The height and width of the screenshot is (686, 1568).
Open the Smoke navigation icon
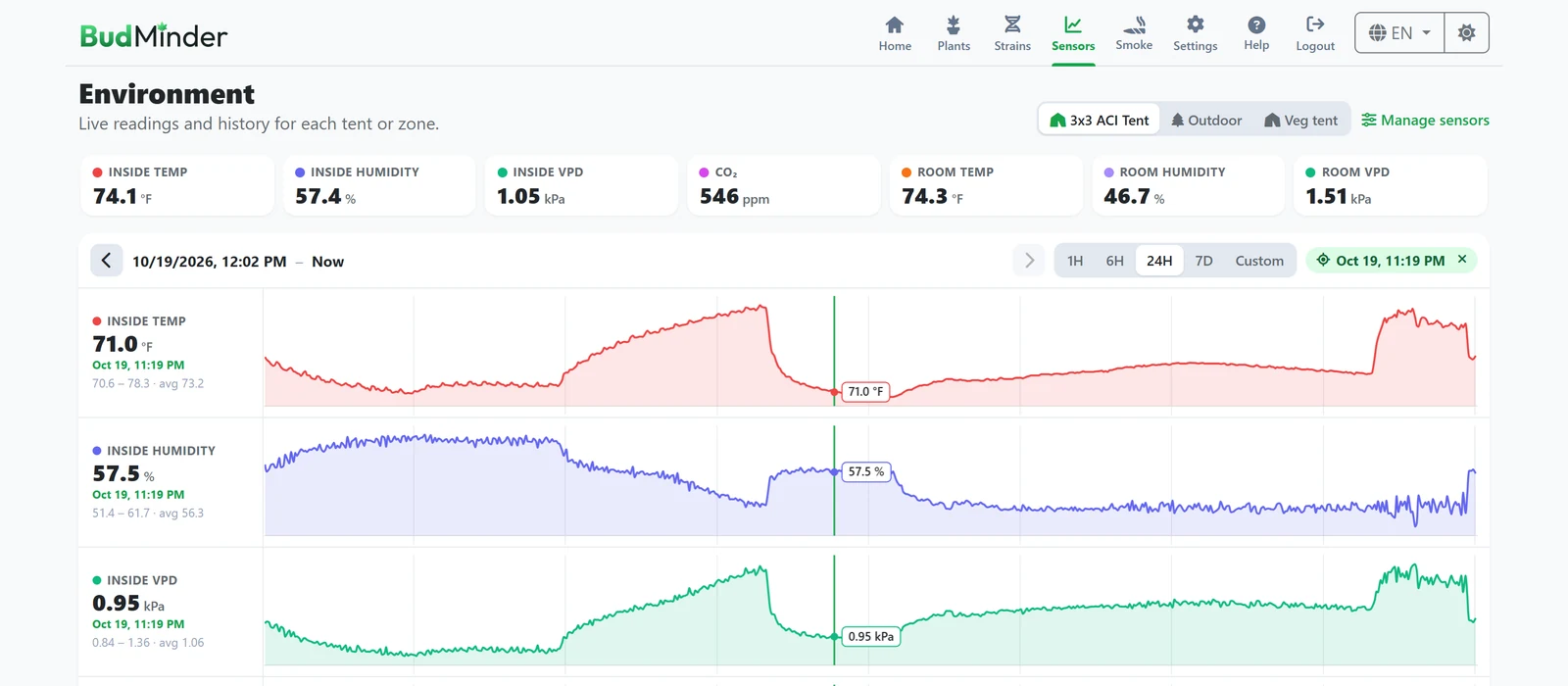pyautogui.click(x=1134, y=25)
